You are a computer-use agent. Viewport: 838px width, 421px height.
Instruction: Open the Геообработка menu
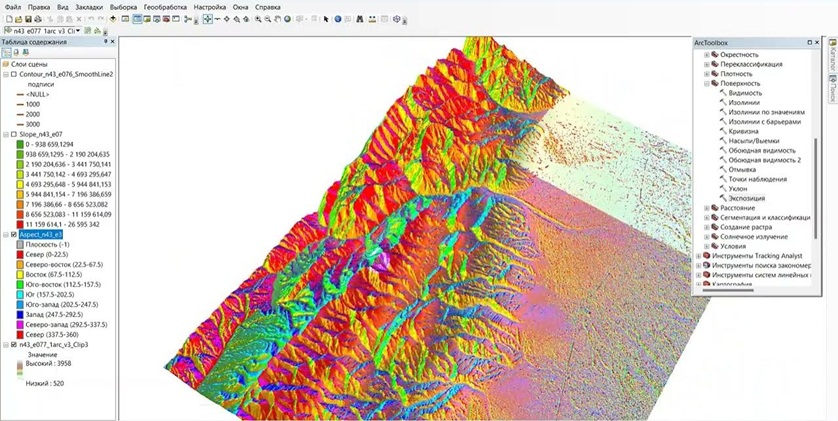164,6
